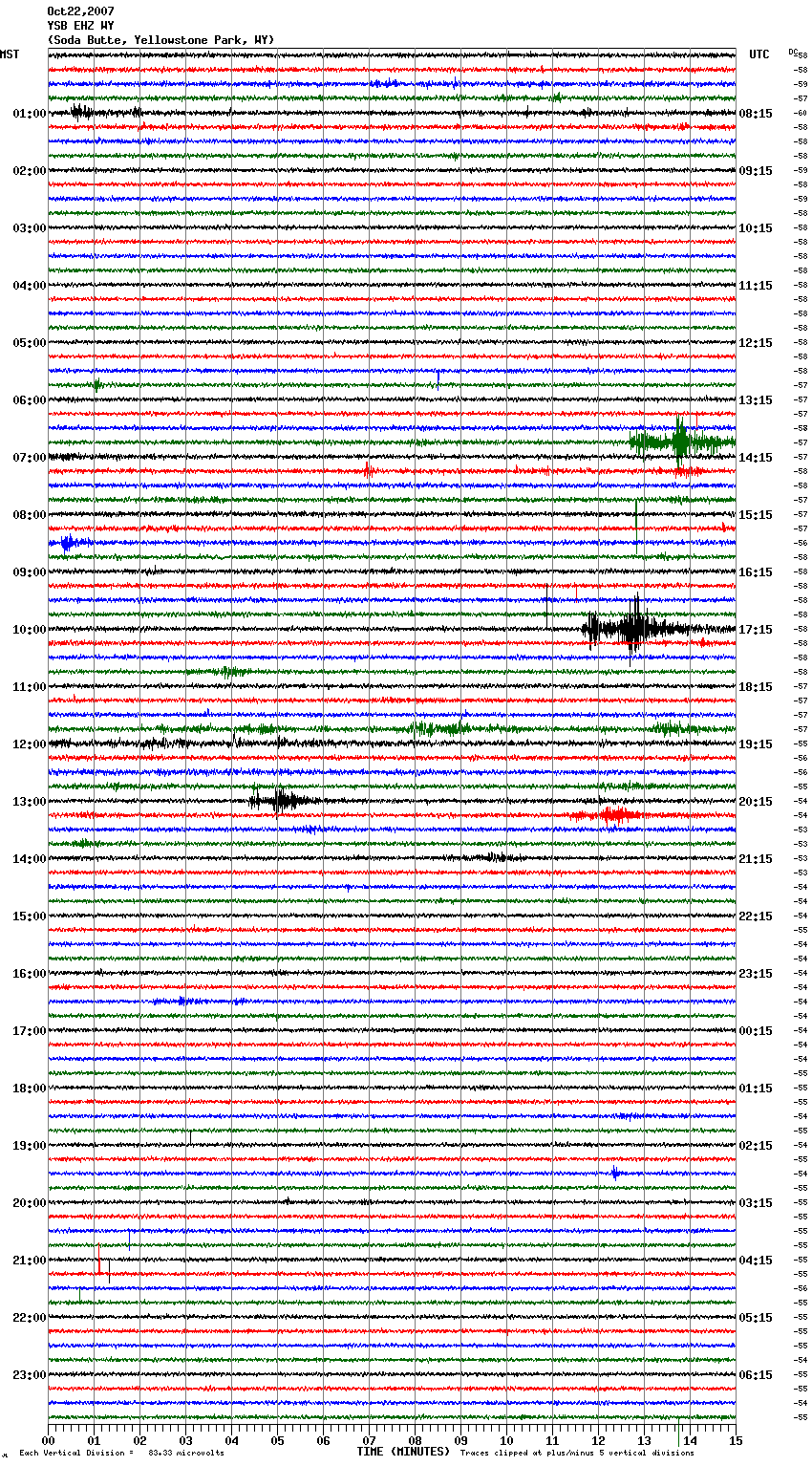The width and height of the screenshot is (812, 1466).
Task: Click the green seismic burst just above the 07:00 trace
Action: click(679, 442)
